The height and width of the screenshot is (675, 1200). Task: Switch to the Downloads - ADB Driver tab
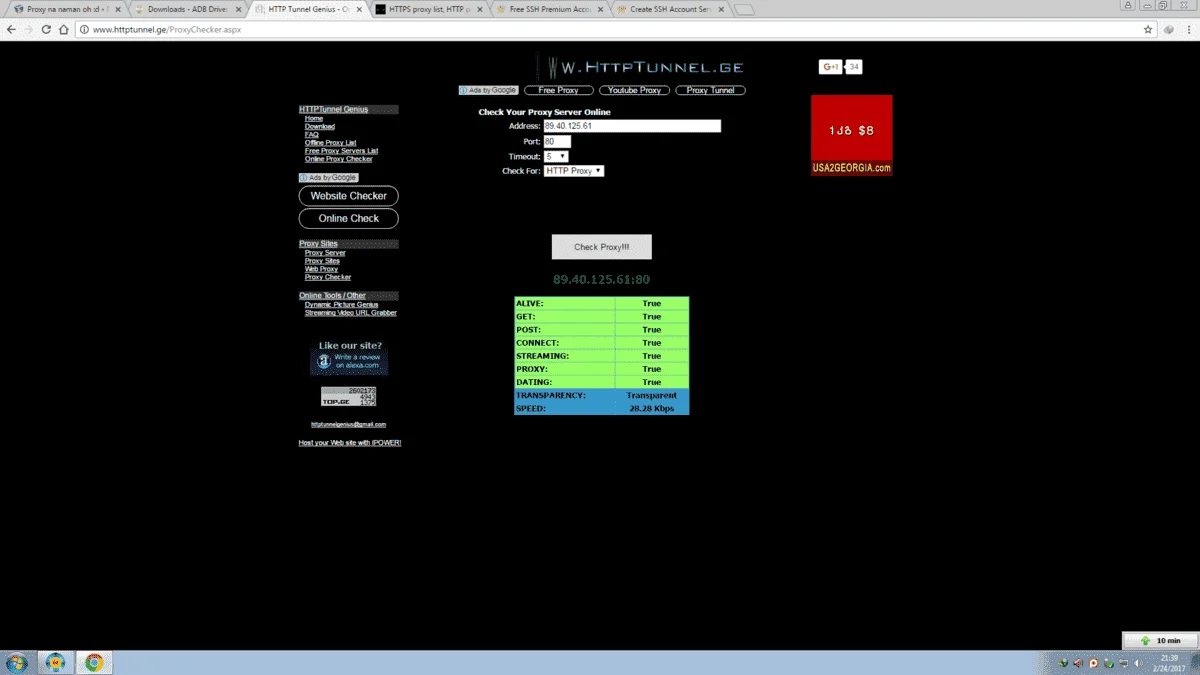tap(188, 9)
